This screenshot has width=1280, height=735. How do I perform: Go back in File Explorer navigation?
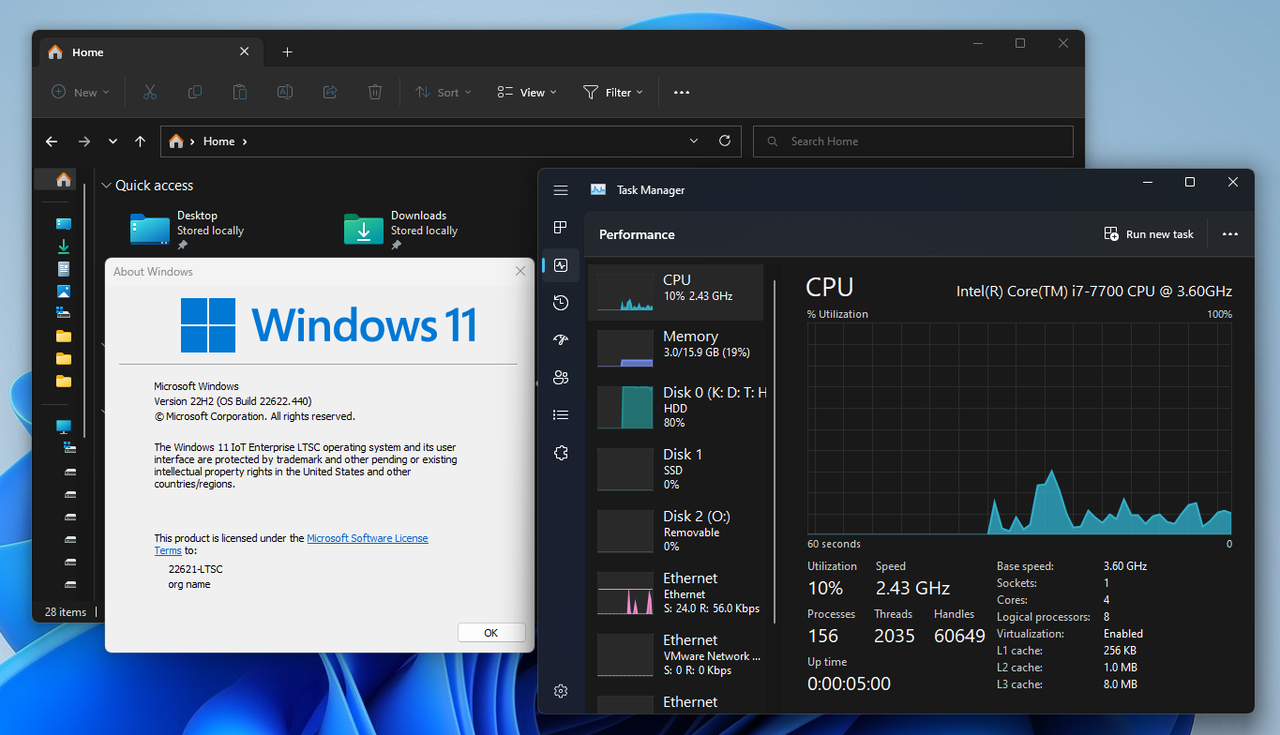(52, 142)
